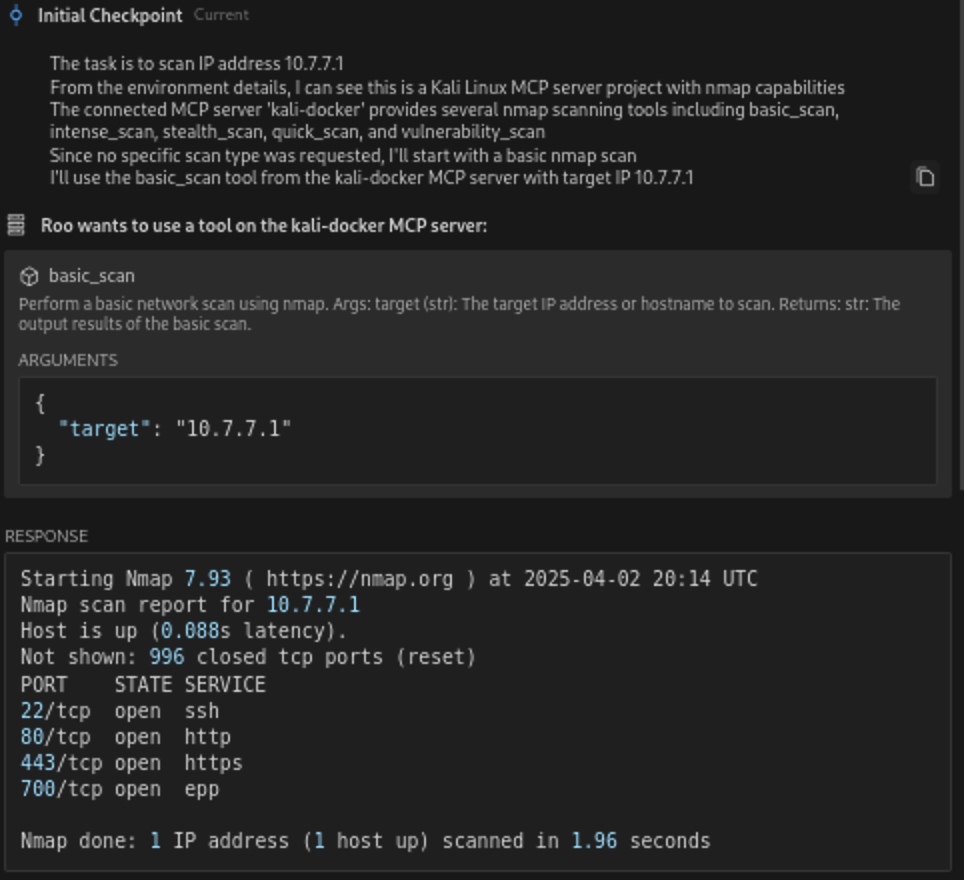This screenshot has width=964, height=880.
Task: Click the 443/tcp https port line
Action: click(x=132, y=763)
